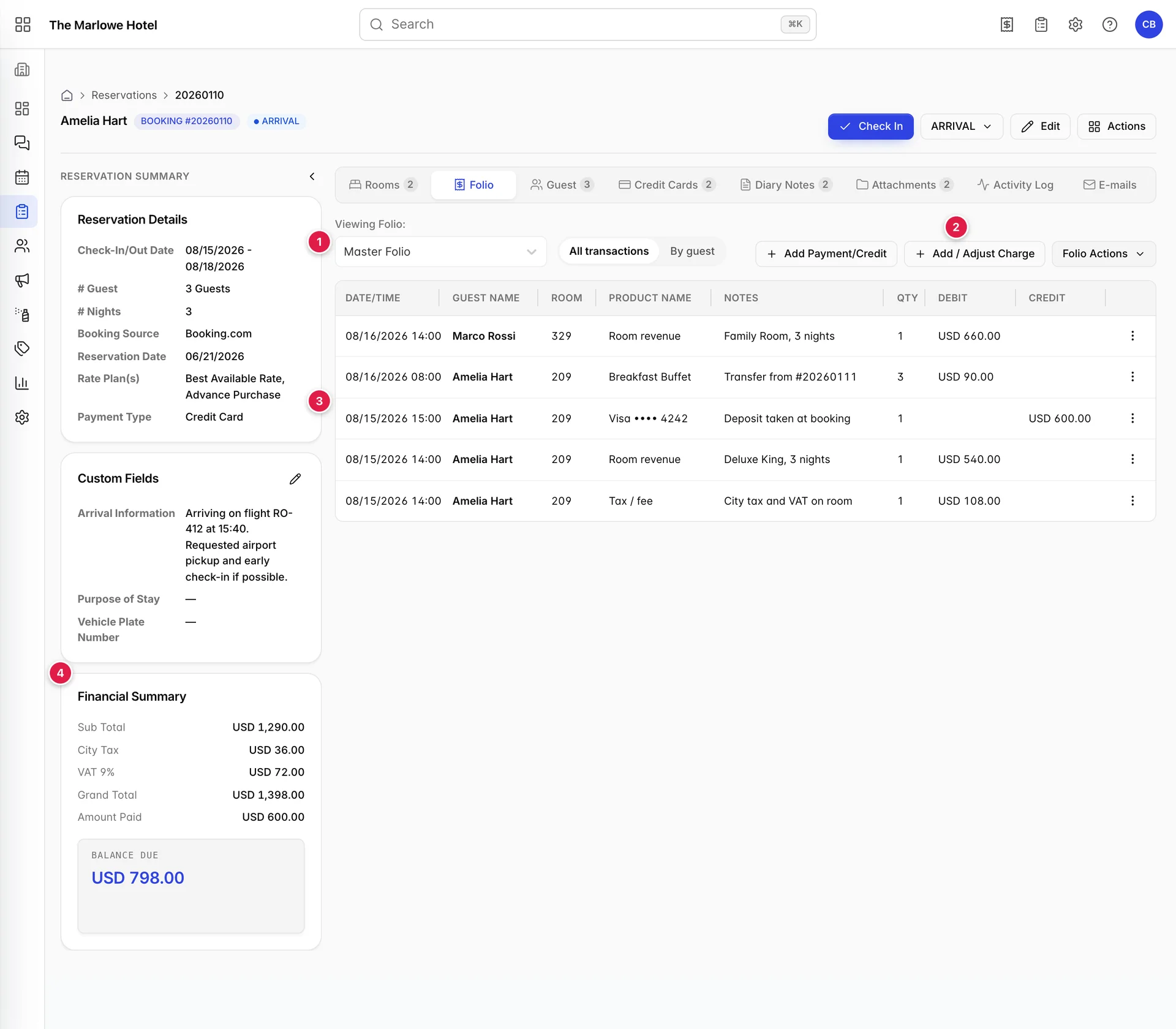Open the reports bar chart sidebar icon
The width and height of the screenshot is (1176, 1029).
click(x=22, y=383)
